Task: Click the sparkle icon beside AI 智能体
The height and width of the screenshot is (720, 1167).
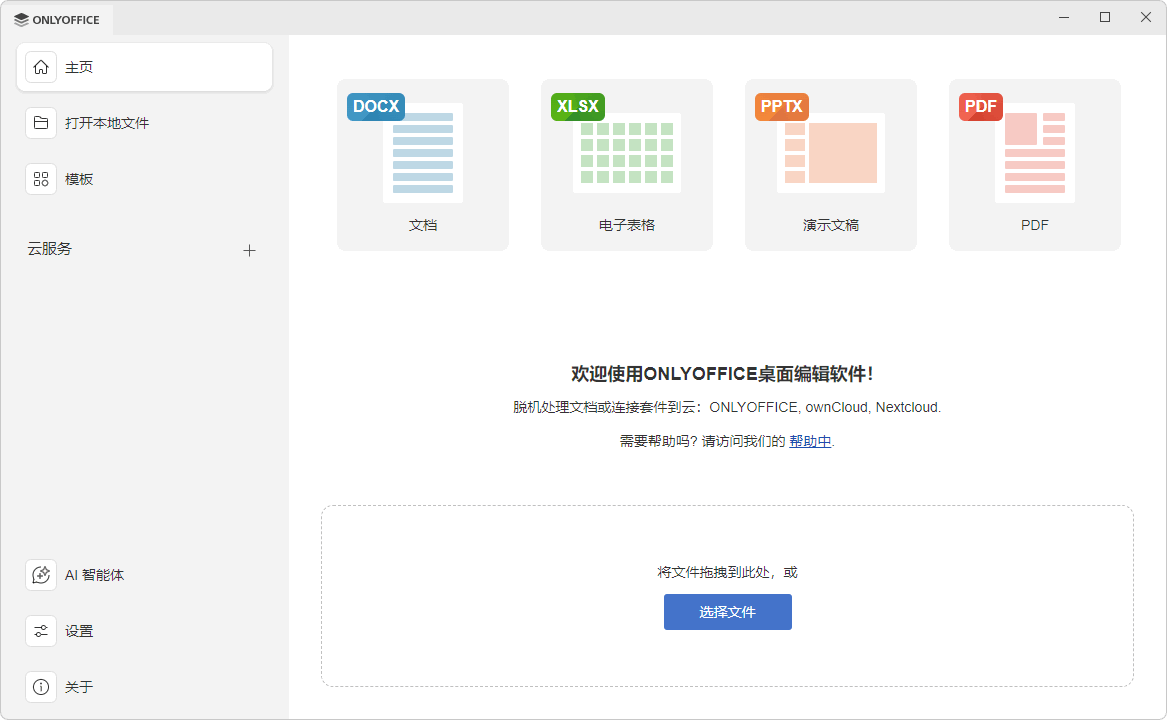Action: click(x=41, y=575)
